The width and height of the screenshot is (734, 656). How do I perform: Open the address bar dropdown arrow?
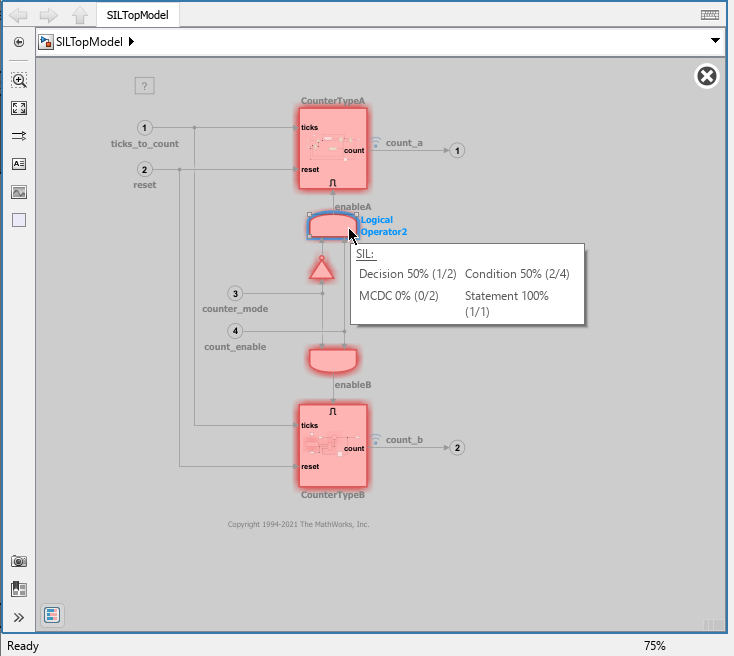(x=715, y=41)
